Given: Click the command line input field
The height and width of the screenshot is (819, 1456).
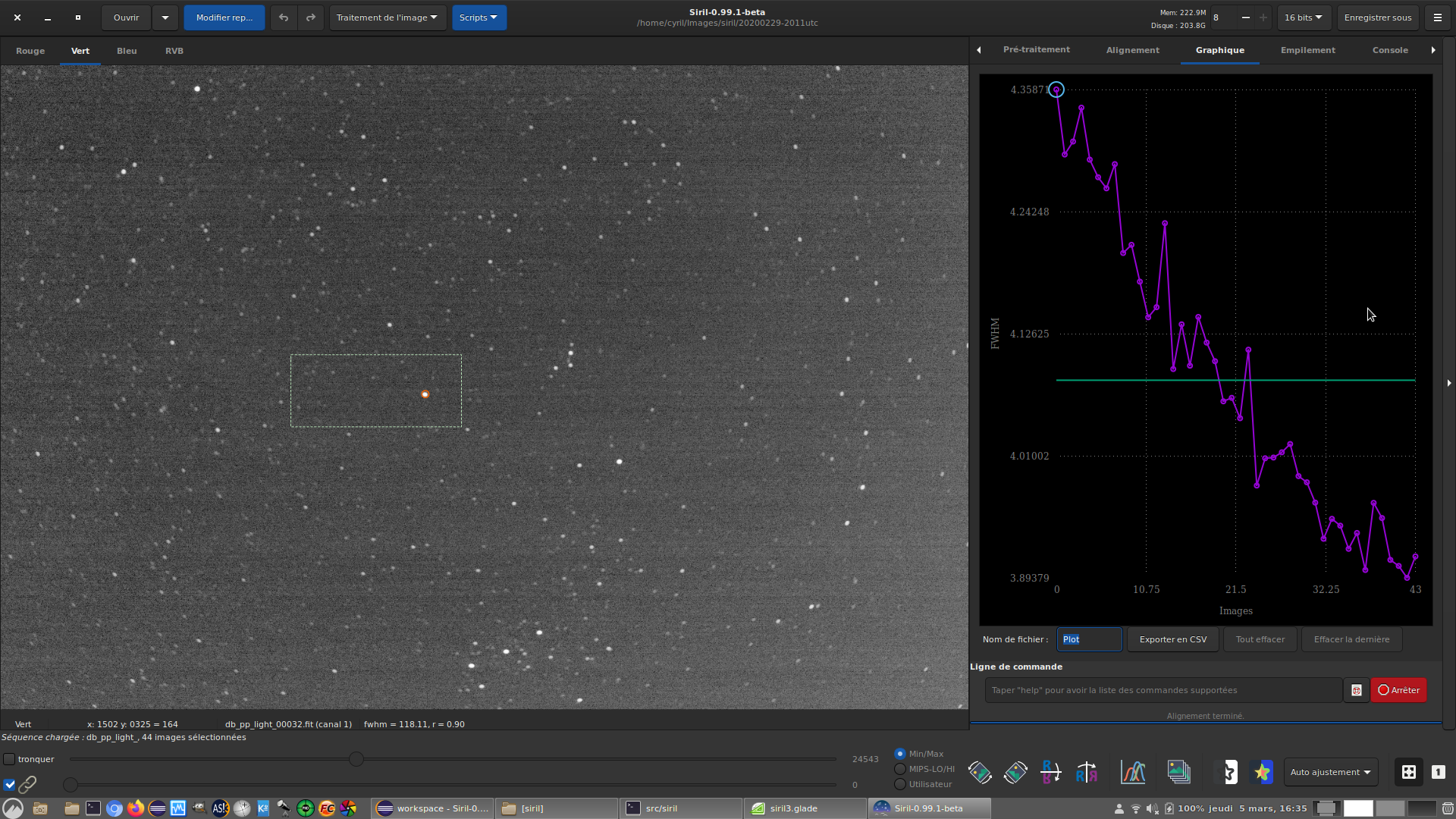Looking at the screenshot, I should 1163,690.
